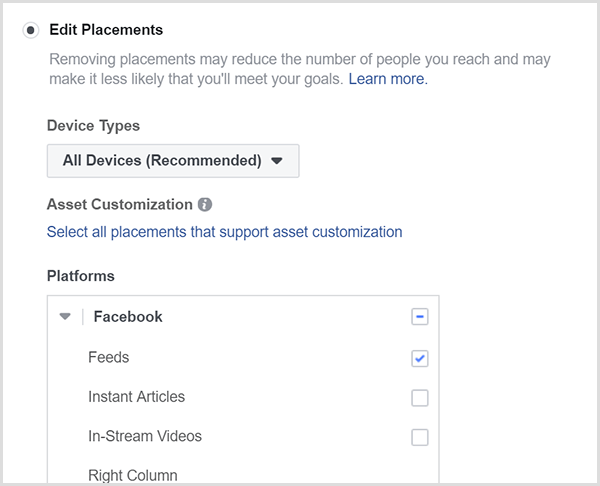Click the In-Stream Videos placement label
Viewport: 600px width, 486px height.
(x=145, y=436)
